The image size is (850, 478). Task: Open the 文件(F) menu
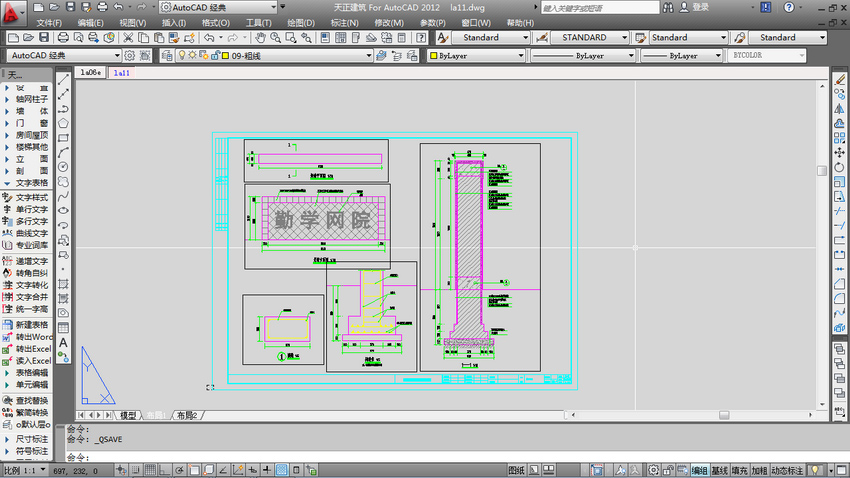49,23
